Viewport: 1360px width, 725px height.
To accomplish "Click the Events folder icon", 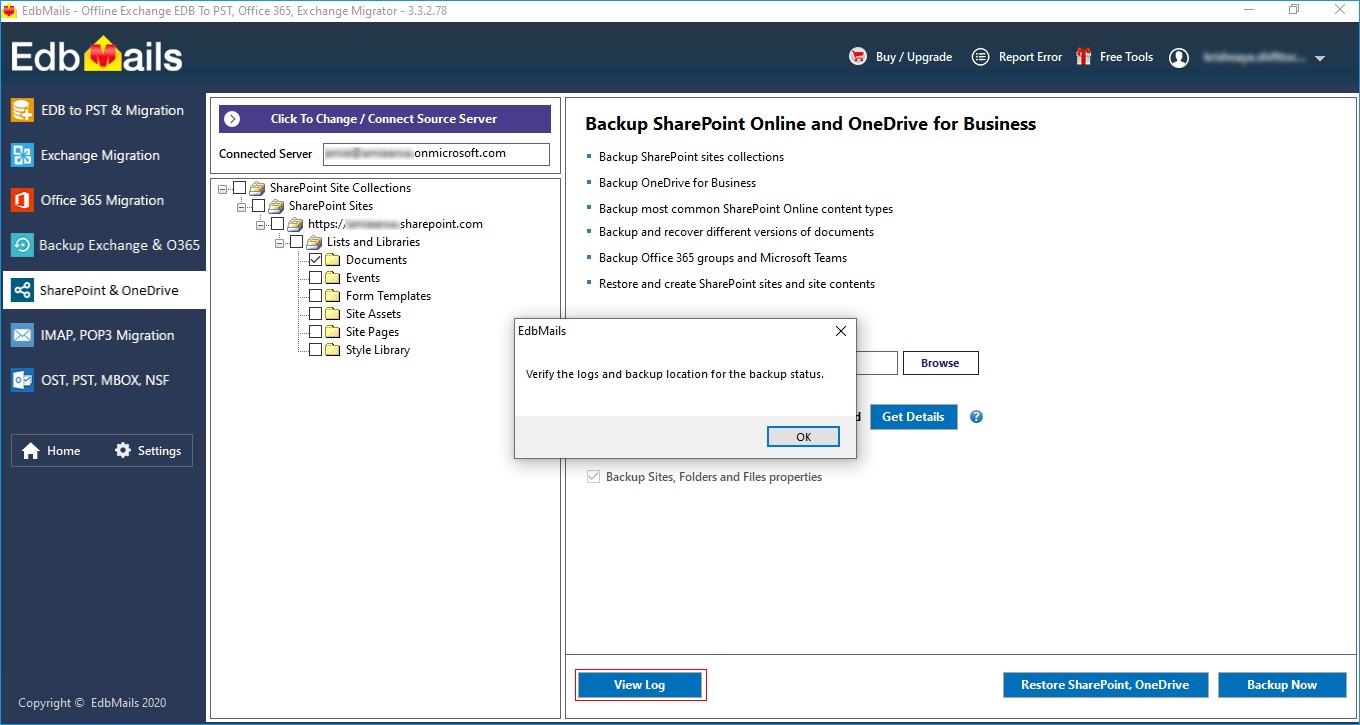I will tap(334, 278).
